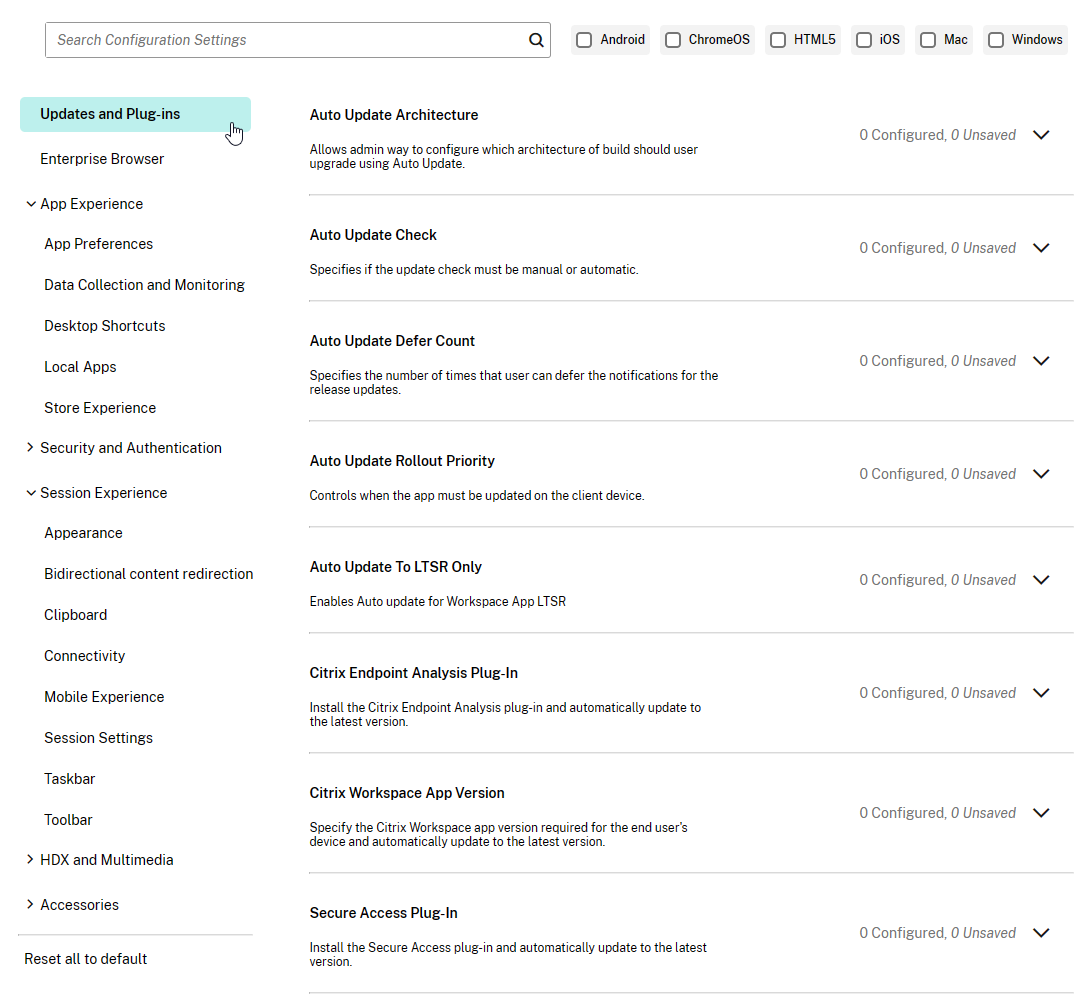Expand the HDX and Multimedia section
1081x999 pixels.
30,859
